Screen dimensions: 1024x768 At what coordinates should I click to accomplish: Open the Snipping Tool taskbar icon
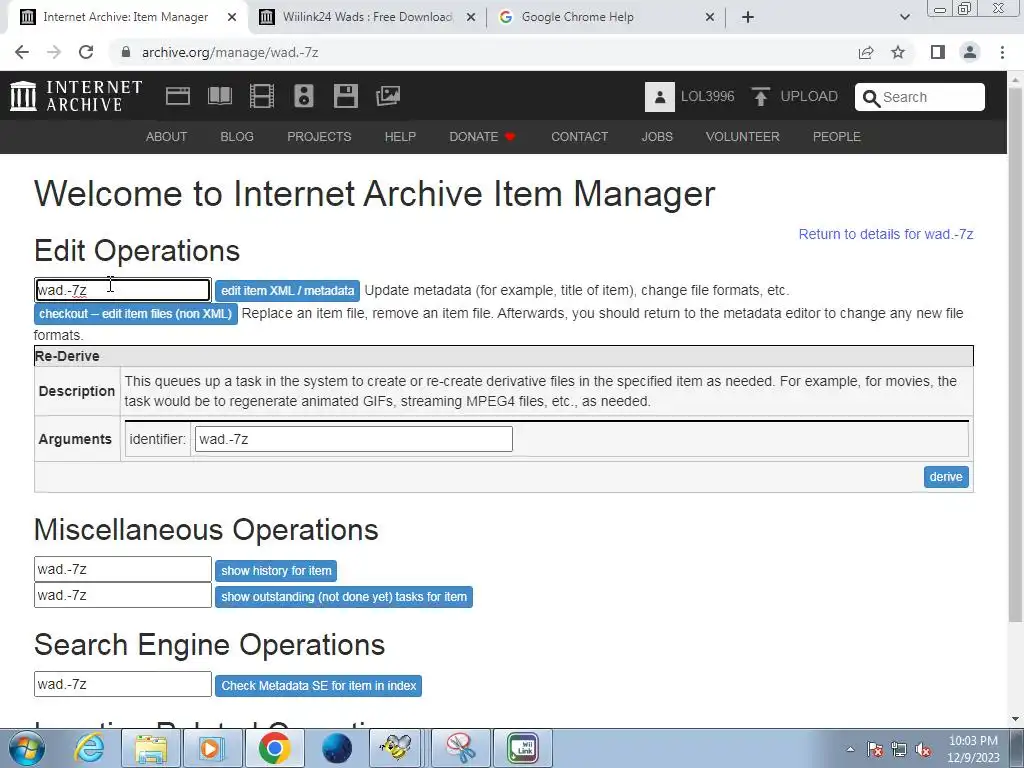pos(460,748)
